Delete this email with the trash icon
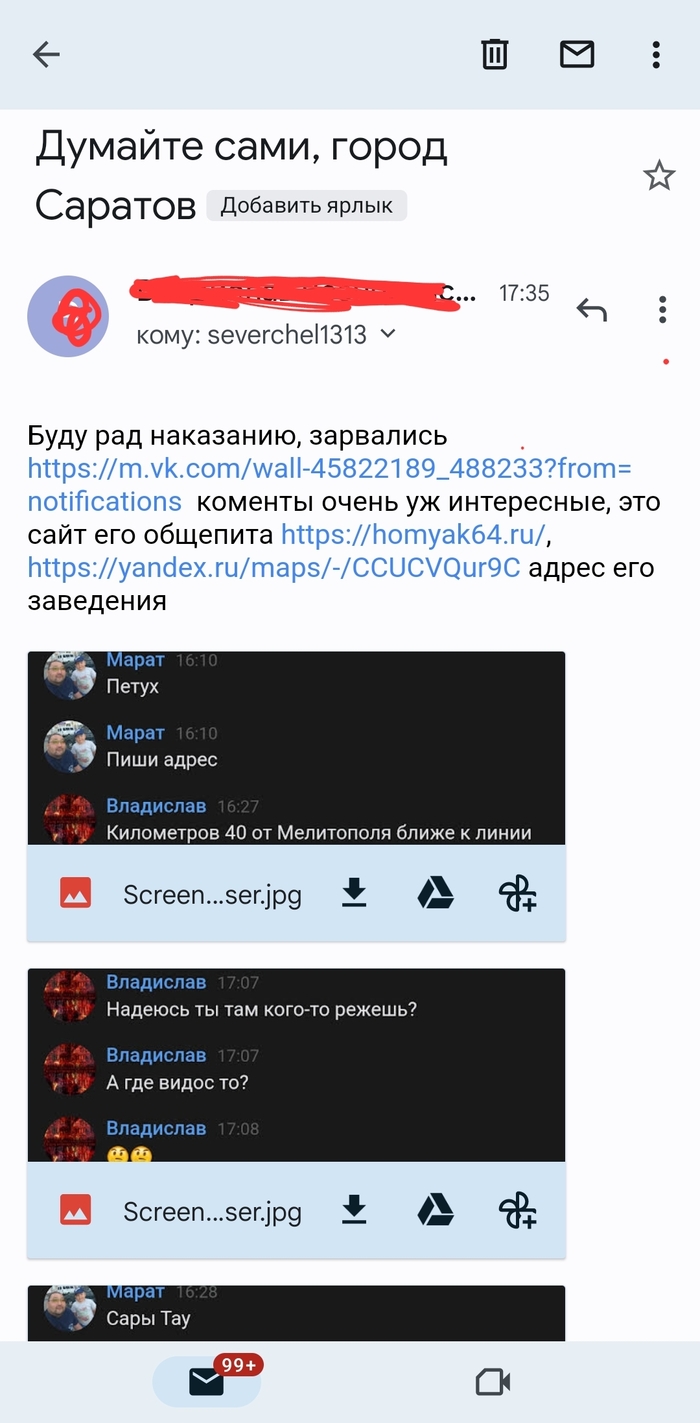Viewport: 700px width, 1423px height. (495, 54)
